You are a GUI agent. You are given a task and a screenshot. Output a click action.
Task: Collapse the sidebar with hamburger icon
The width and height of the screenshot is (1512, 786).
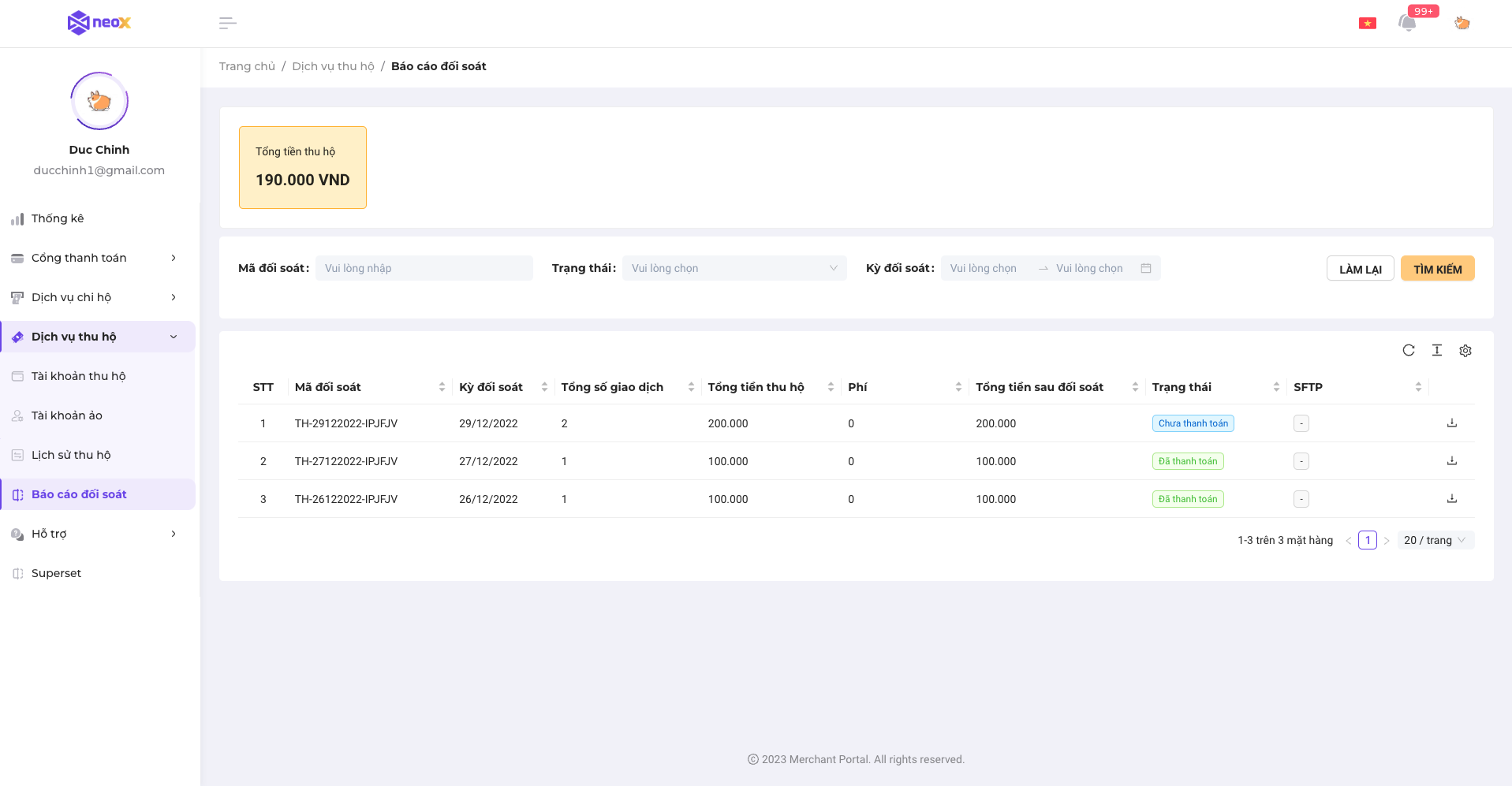click(x=227, y=23)
